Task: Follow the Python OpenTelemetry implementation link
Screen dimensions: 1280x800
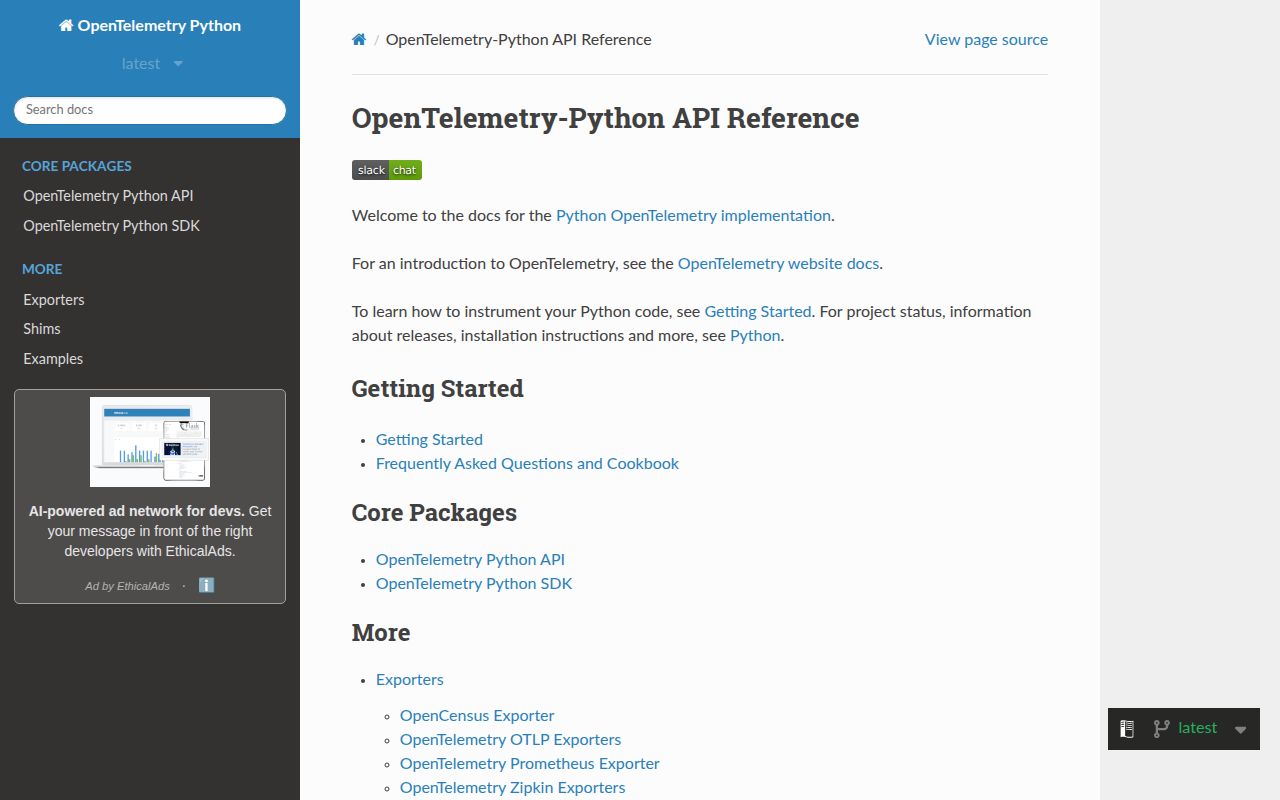Action: coord(693,216)
